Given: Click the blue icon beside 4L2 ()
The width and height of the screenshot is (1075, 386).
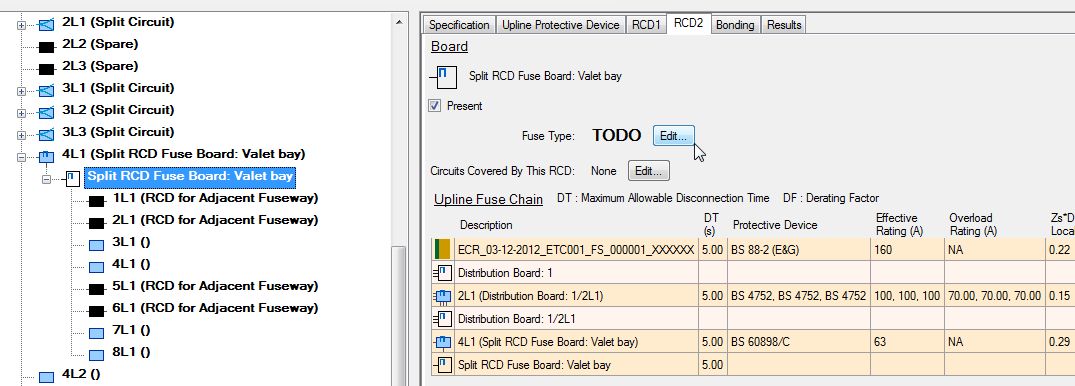Looking at the screenshot, I should tap(46, 377).
